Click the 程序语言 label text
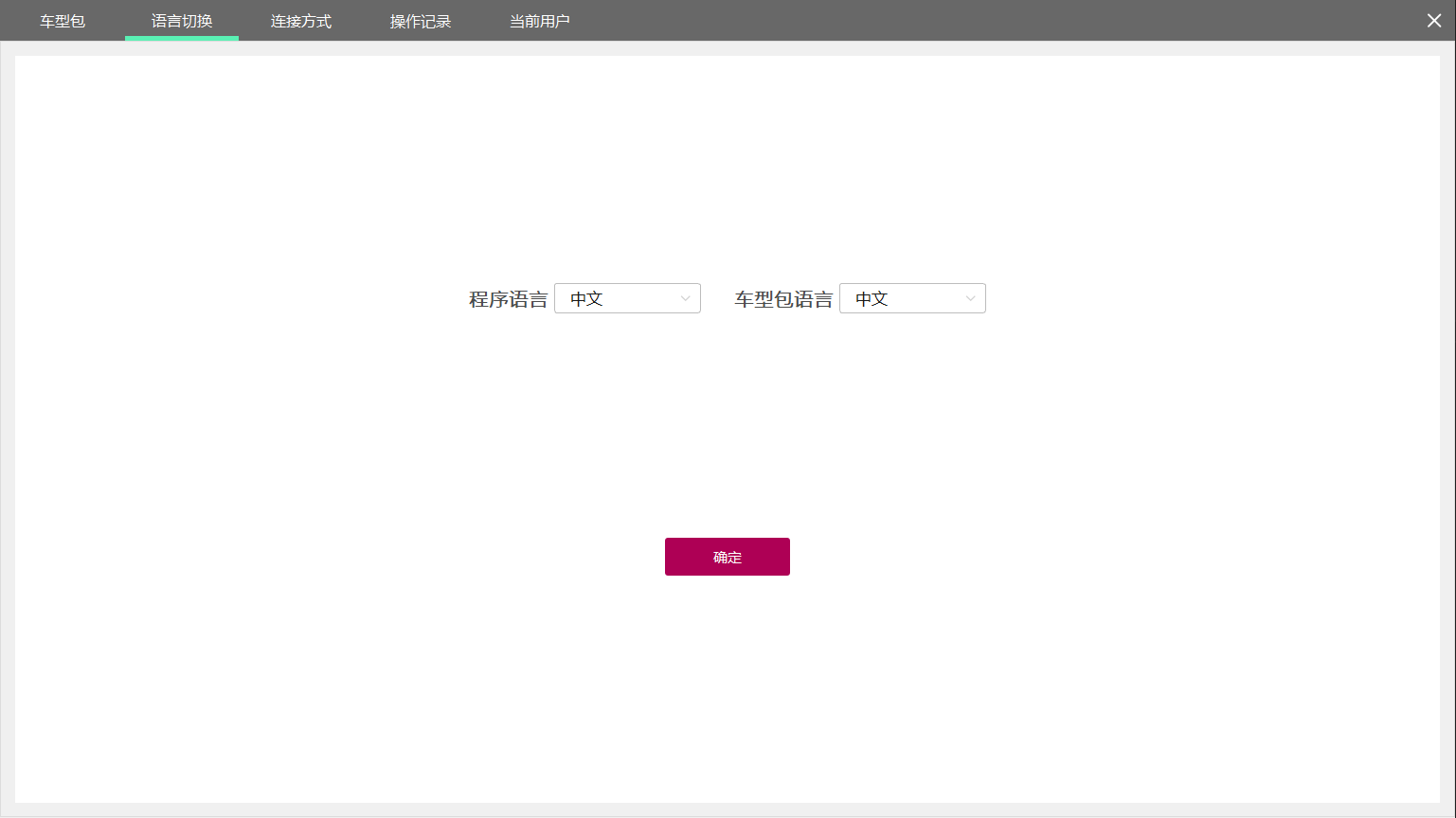 (508, 300)
